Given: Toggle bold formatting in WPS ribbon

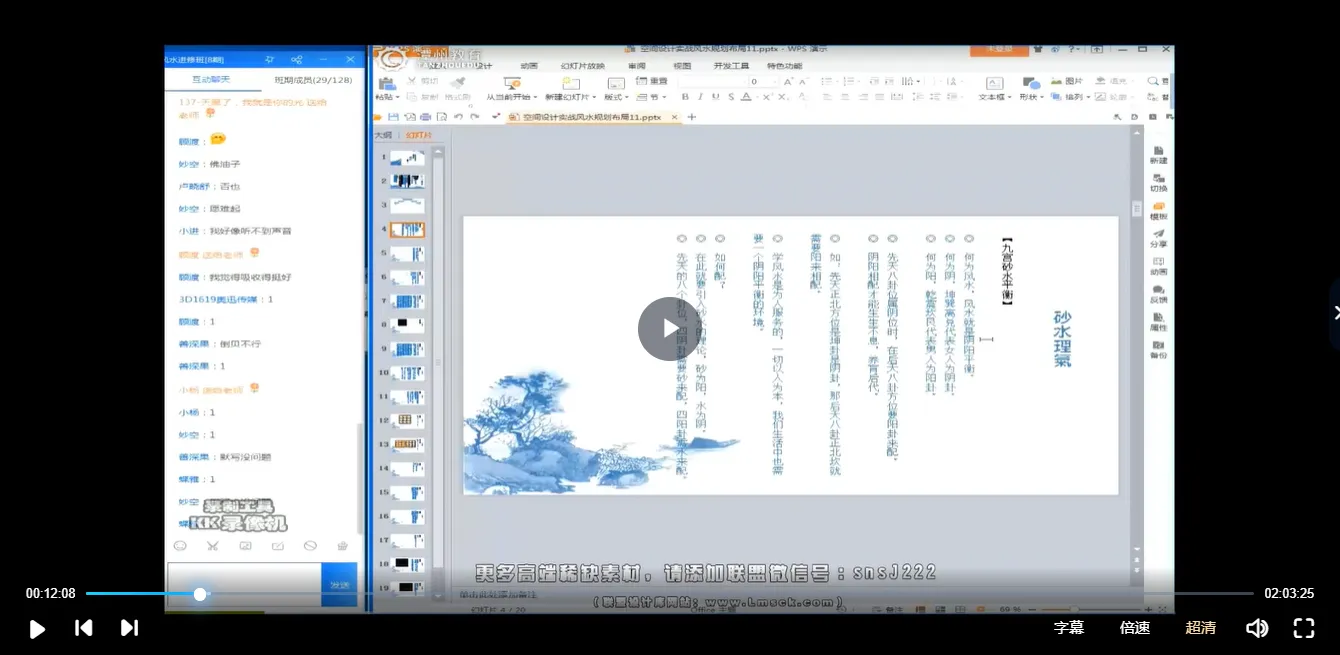Looking at the screenshot, I should point(685,97).
